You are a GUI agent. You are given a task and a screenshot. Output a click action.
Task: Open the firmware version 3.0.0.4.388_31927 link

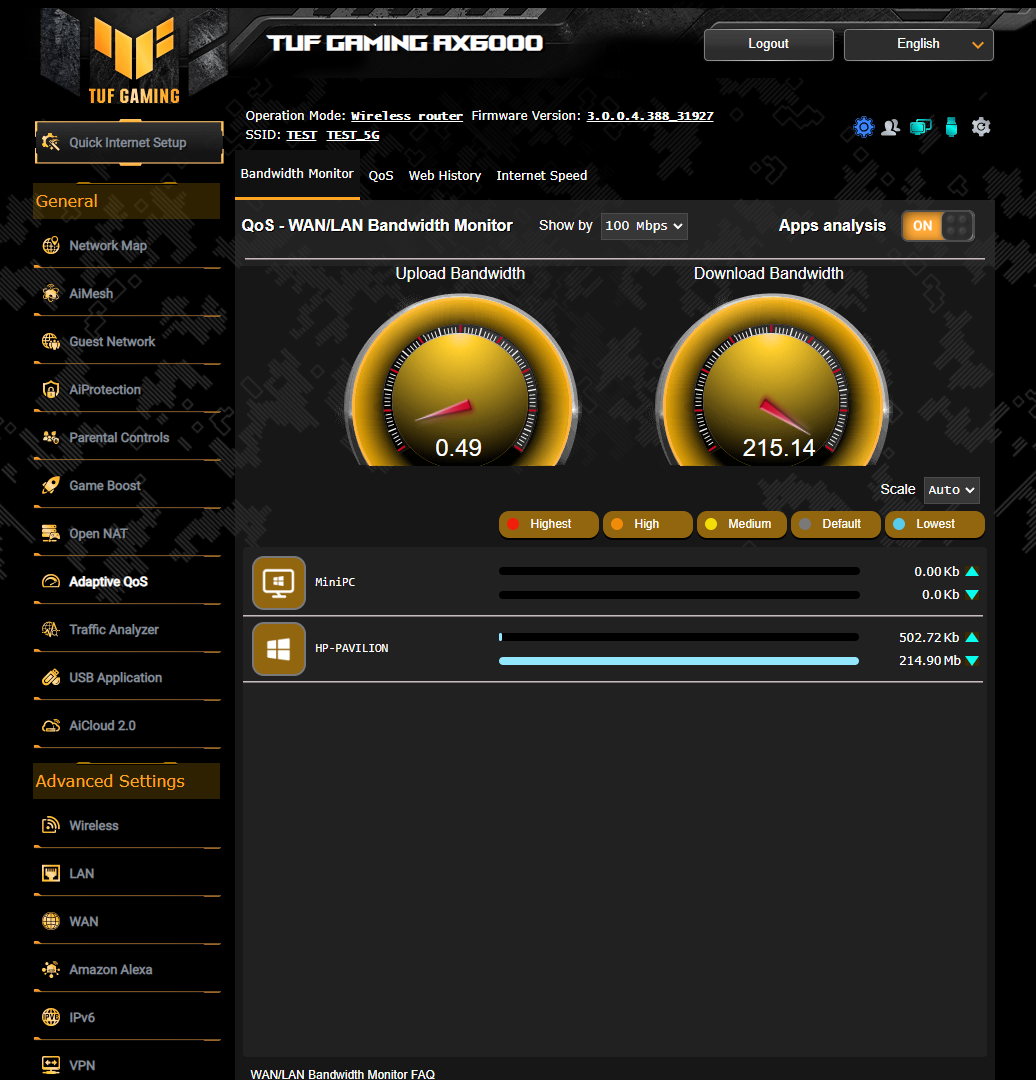point(650,116)
